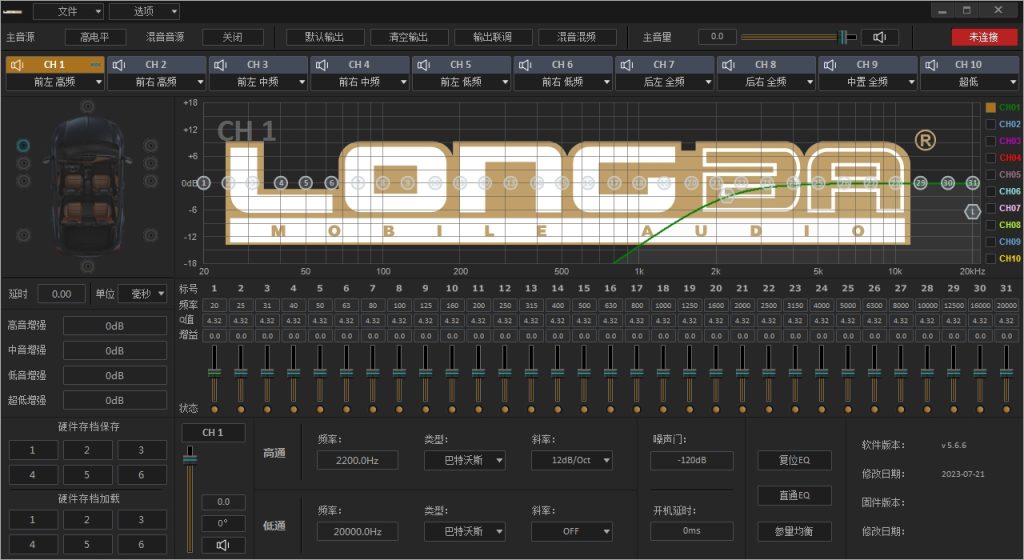Select the front-left tweeter speaker on car diagram

point(24,145)
